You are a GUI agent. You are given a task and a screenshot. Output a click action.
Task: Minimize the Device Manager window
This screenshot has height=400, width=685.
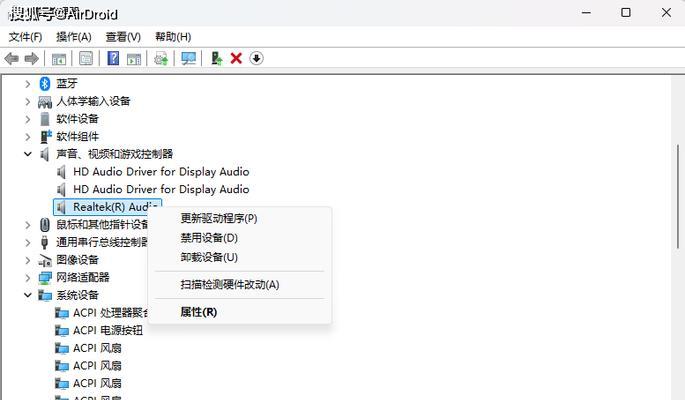586,13
